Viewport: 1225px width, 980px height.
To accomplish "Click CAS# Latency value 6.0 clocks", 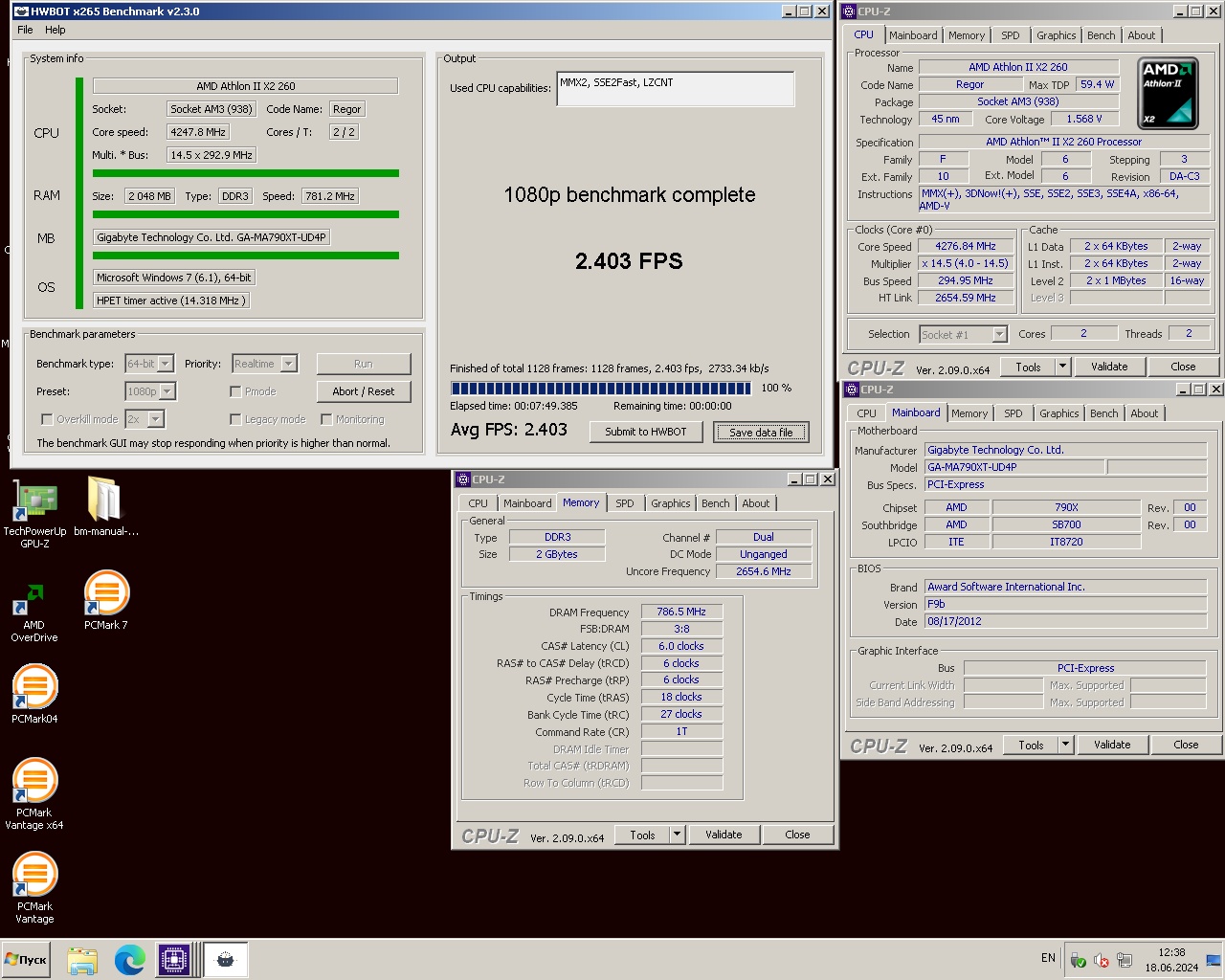I will coord(681,646).
